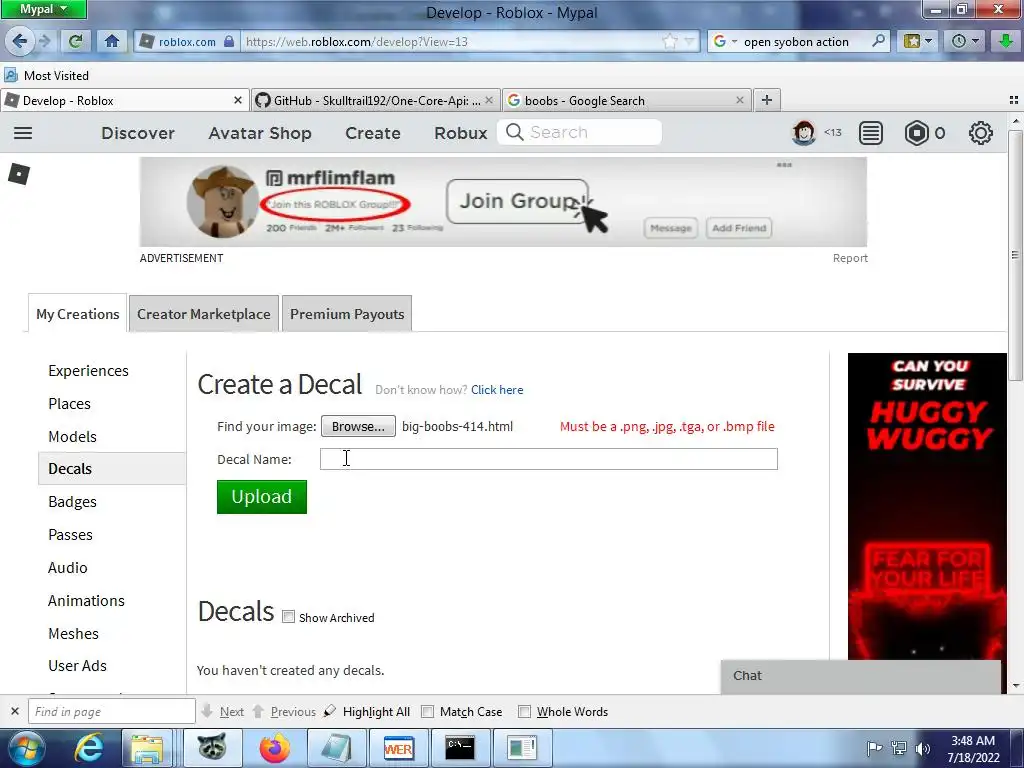Open the Roblox settings gear
The height and width of the screenshot is (768, 1024).
click(x=980, y=133)
